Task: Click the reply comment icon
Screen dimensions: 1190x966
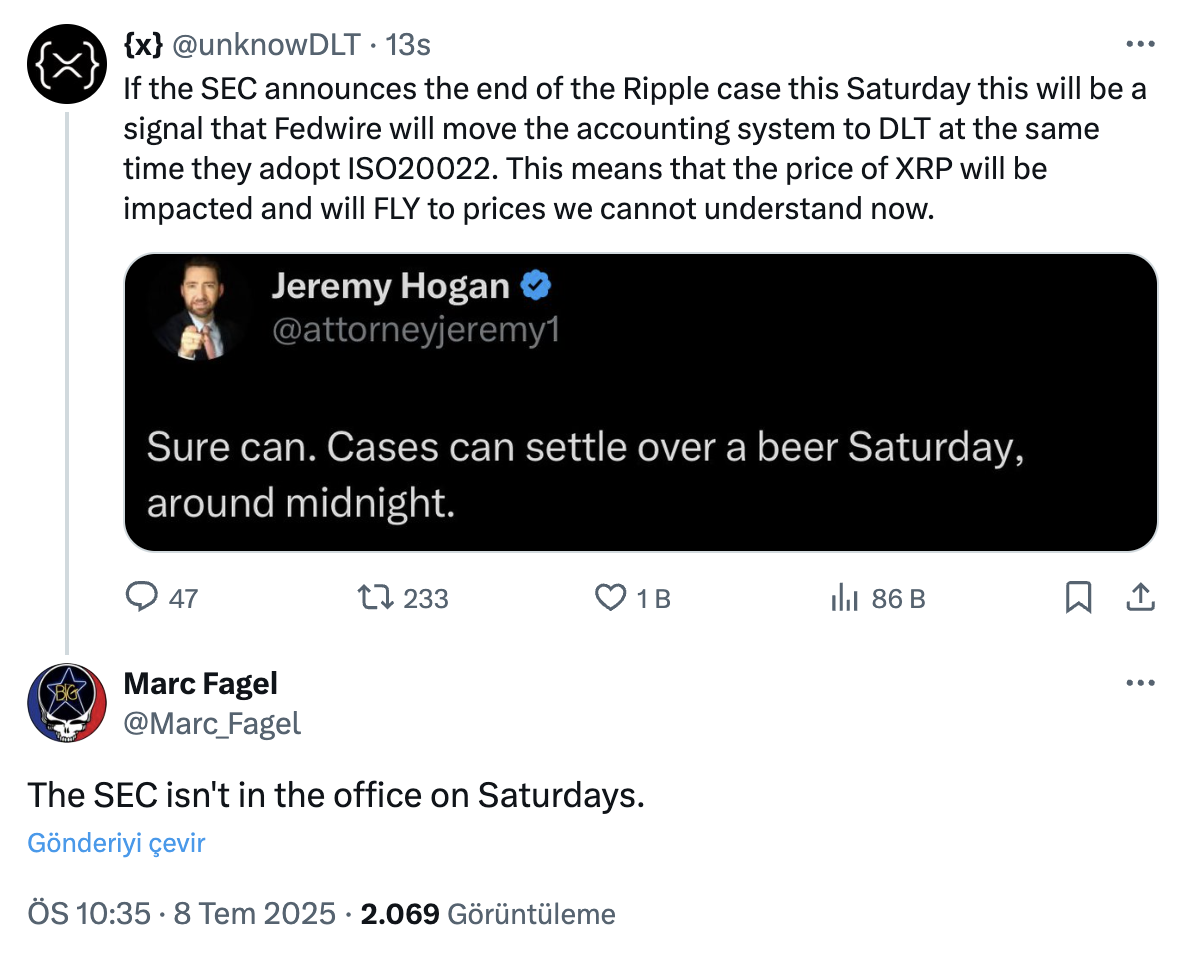Action: pyautogui.click(x=142, y=598)
